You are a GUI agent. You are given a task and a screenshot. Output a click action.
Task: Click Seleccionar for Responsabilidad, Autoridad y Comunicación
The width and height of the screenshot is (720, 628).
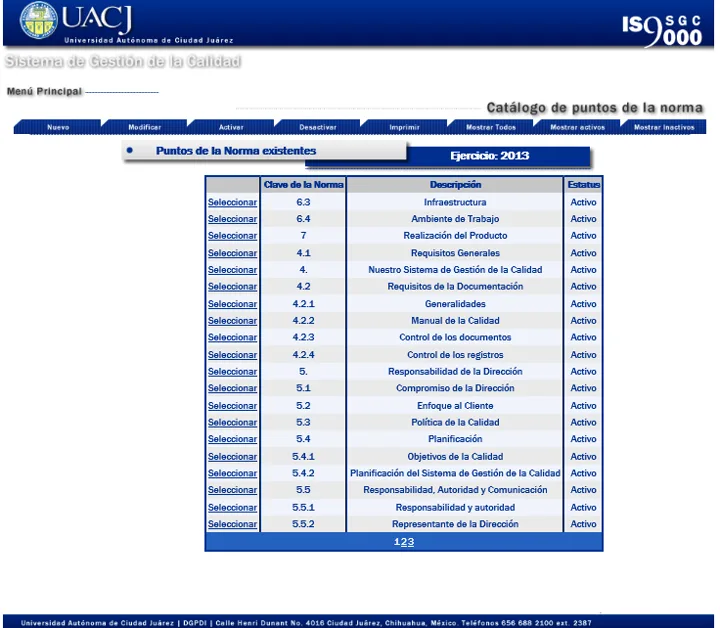pos(232,490)
